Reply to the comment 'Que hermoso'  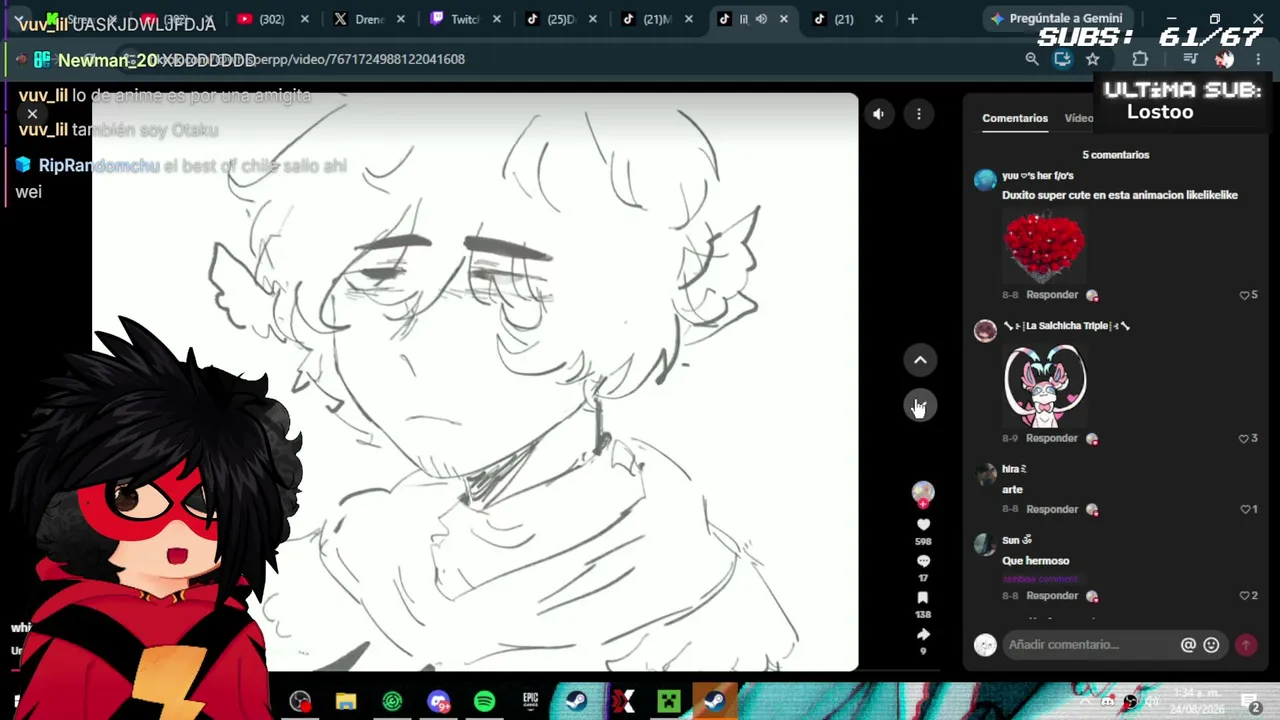pyautogui.click(x=1052, y=595)
